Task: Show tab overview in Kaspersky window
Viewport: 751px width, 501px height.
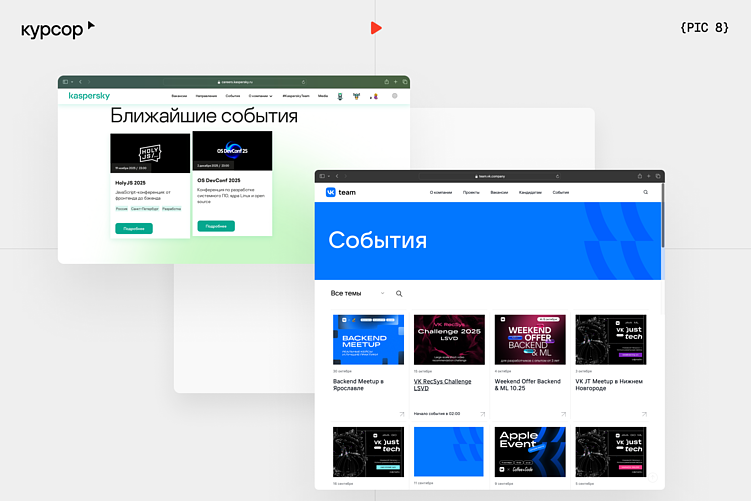Action: pyautogui.click(x=405, y=82)
